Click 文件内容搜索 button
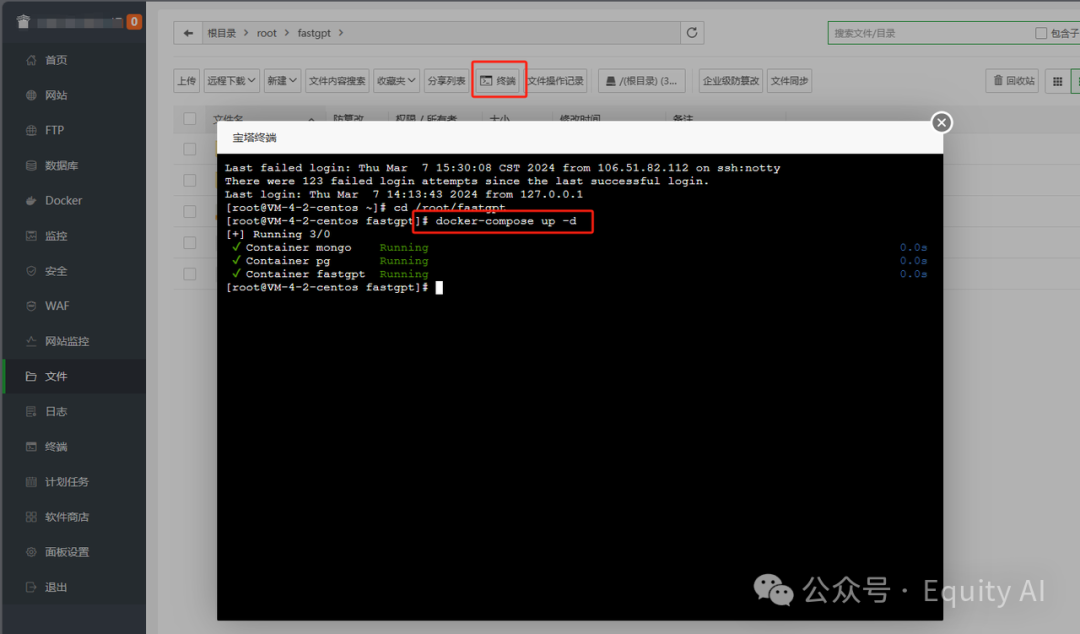 (337, 81)
